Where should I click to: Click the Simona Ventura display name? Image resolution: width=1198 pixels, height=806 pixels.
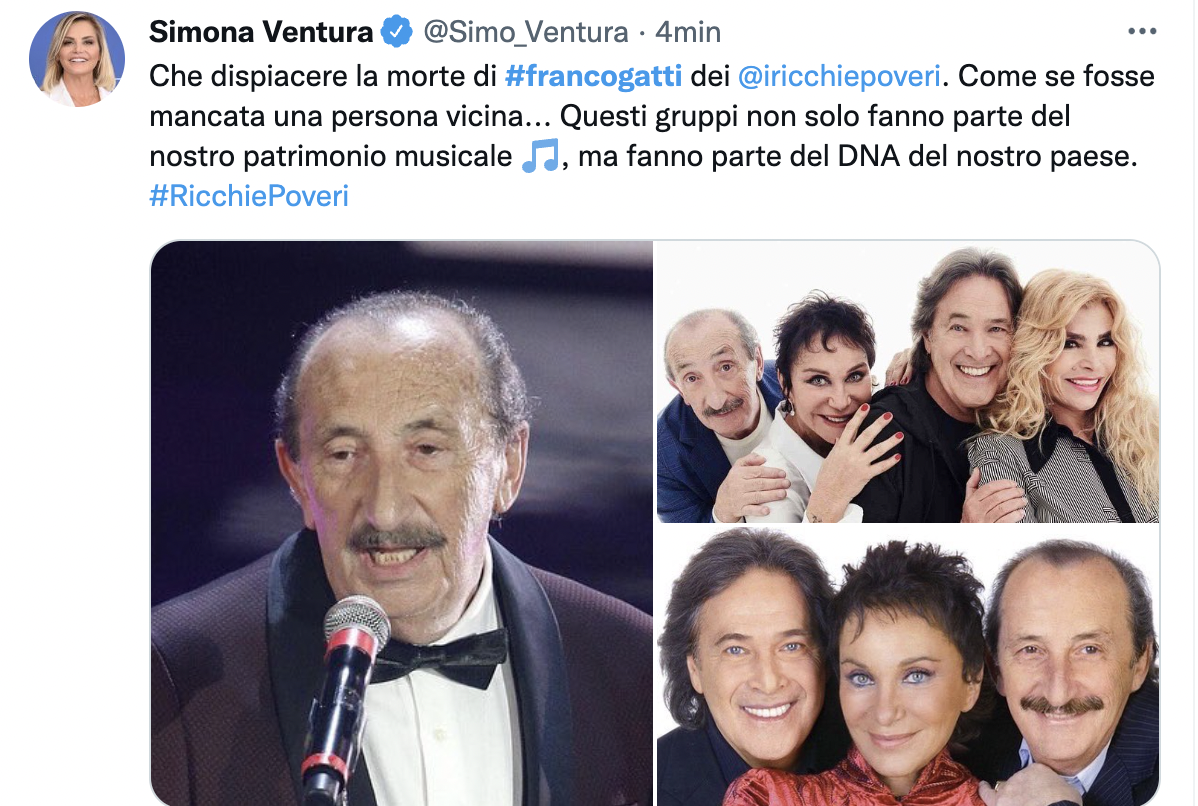tap(261, 33)
